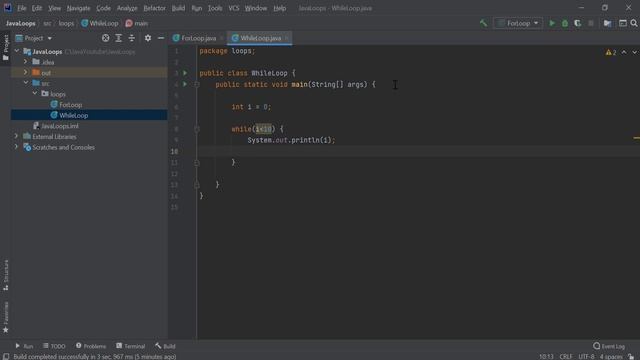The width and height of the screenshot is (640, 360).
Task: Expand Scratches and Consoles node
Action: (17, 147)
